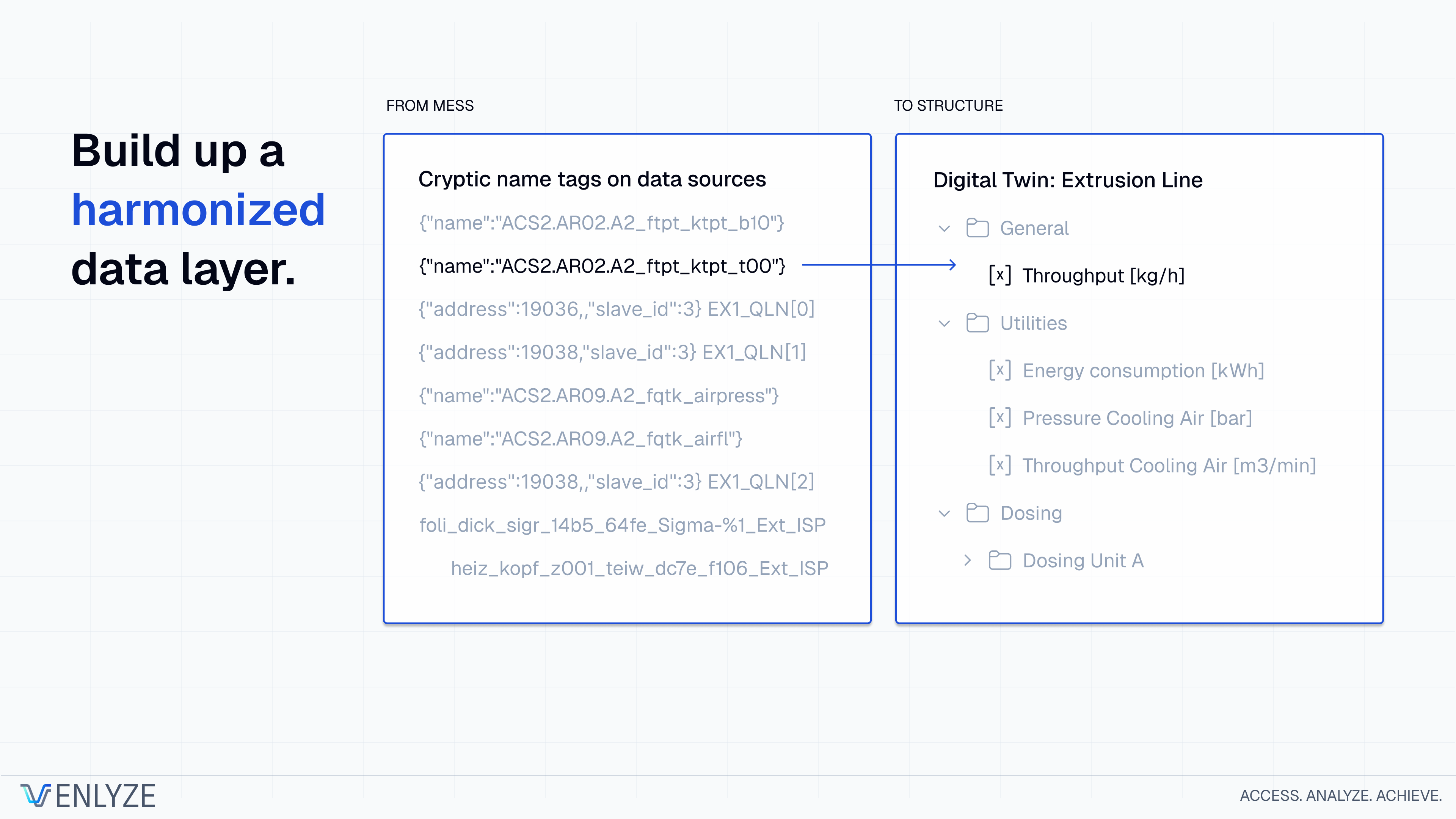Expand the Dosing Unit A chevron
Screen dimensions: 1456x819
pos(967,560)
